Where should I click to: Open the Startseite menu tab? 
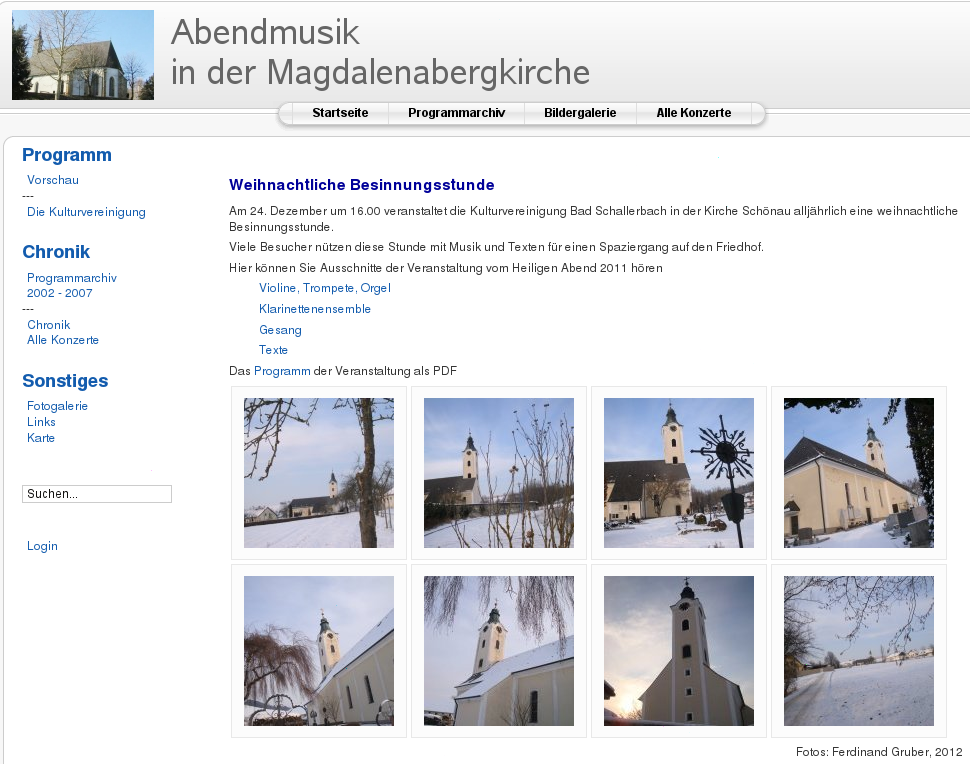340,113
